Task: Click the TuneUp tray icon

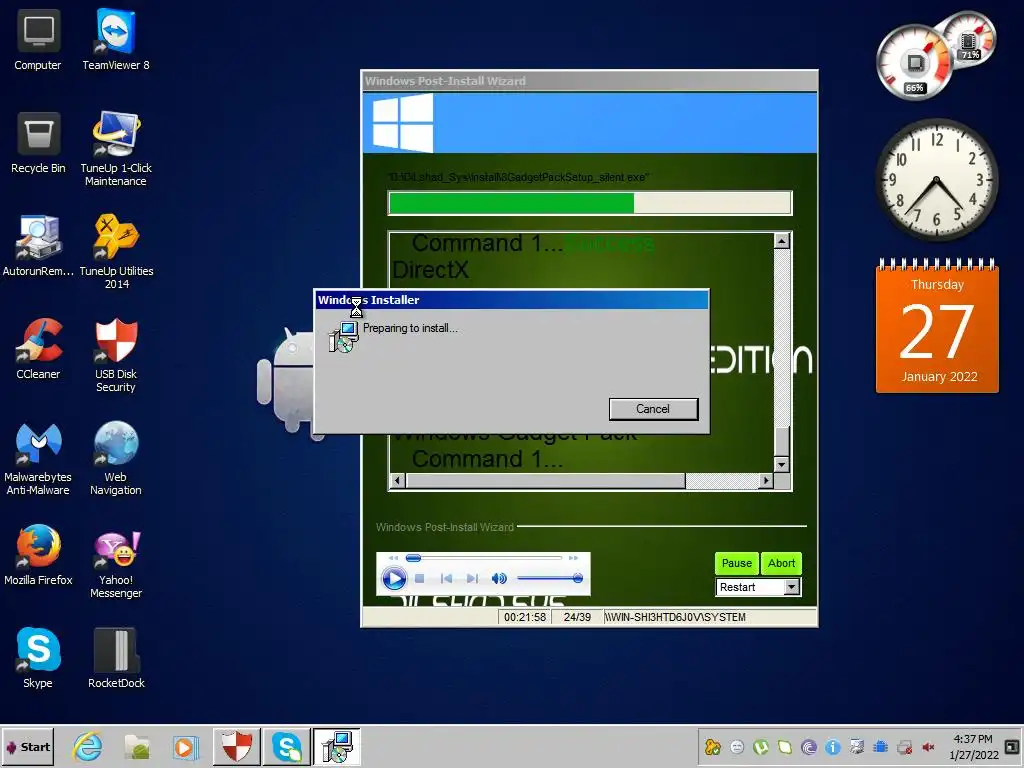Action: coord(712,746)
